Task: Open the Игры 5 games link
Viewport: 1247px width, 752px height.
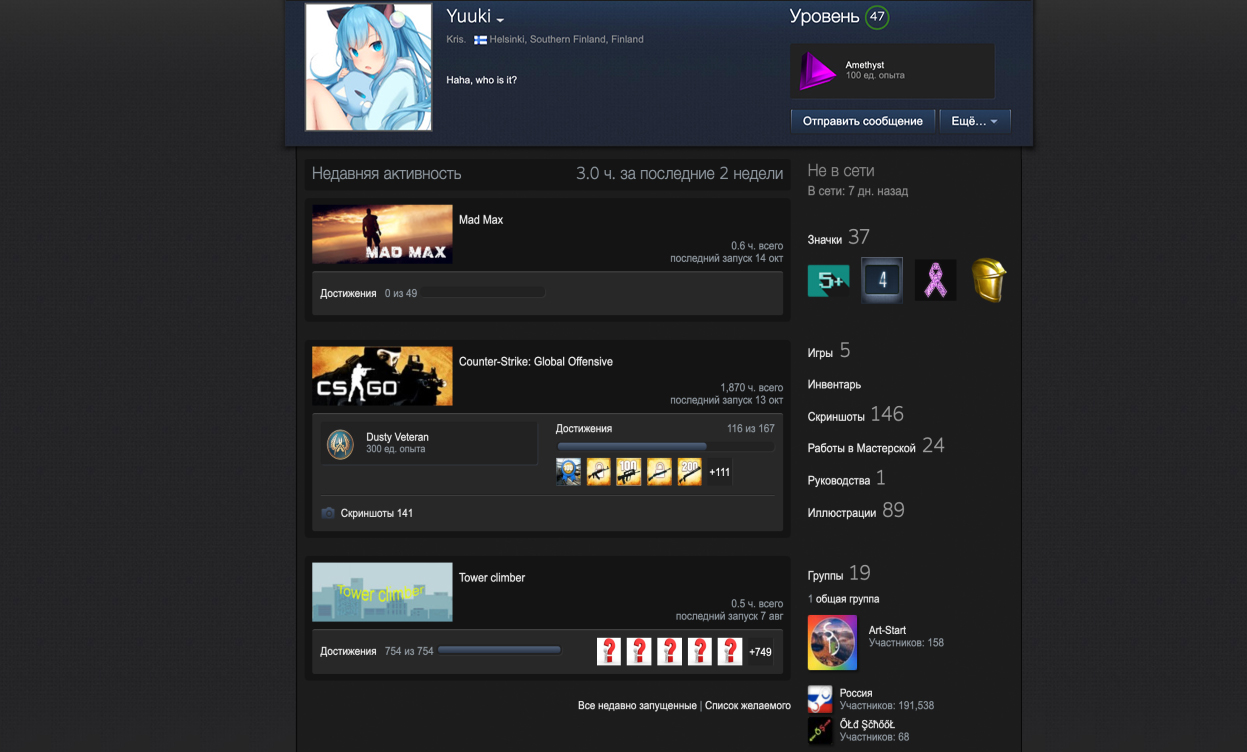Action: click(x=829, y=351)
